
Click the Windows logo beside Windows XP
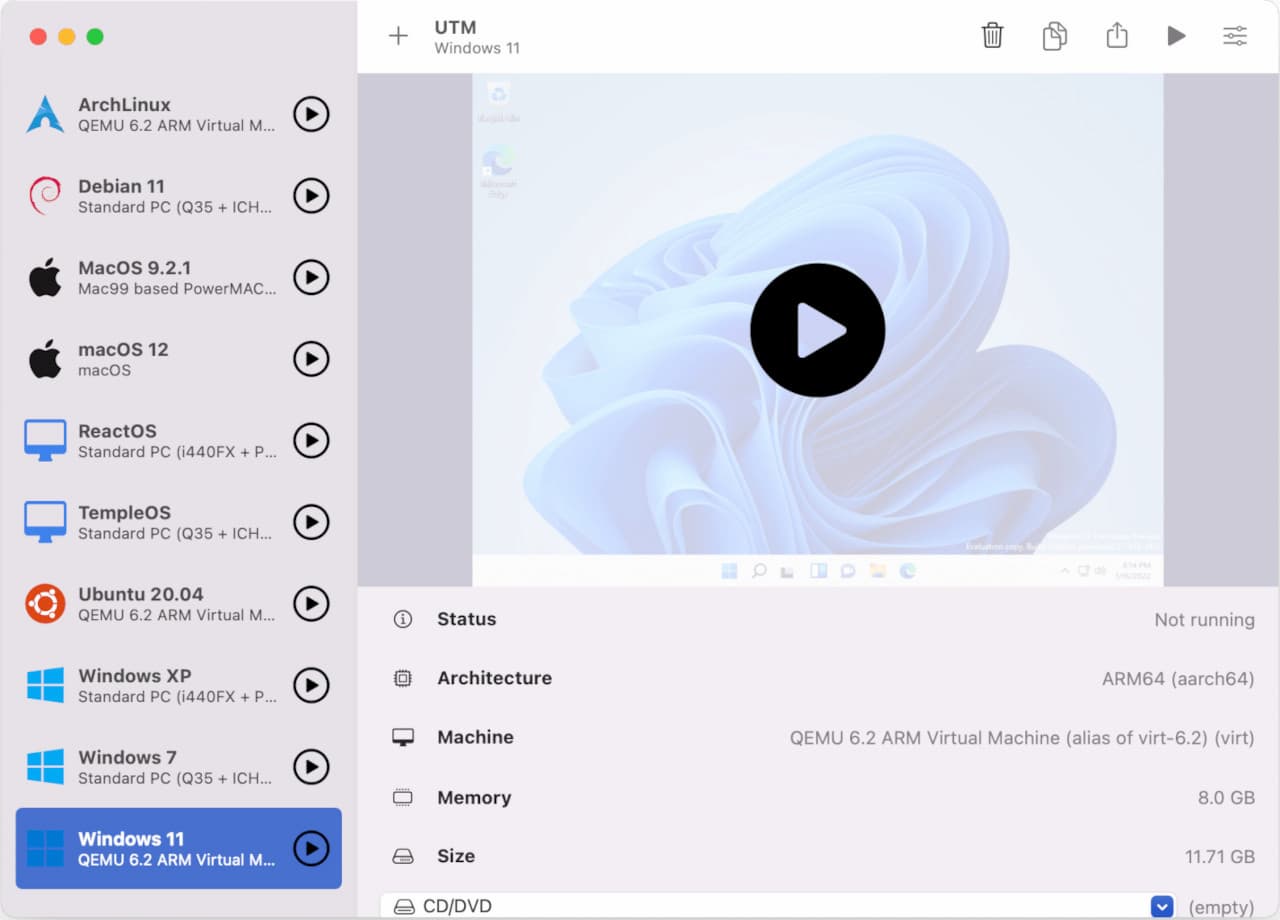45,685
